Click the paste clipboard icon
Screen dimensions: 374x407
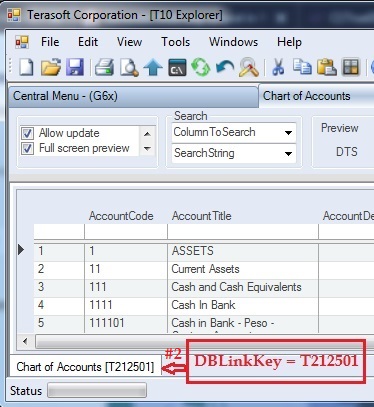click(x=326, y=67)
